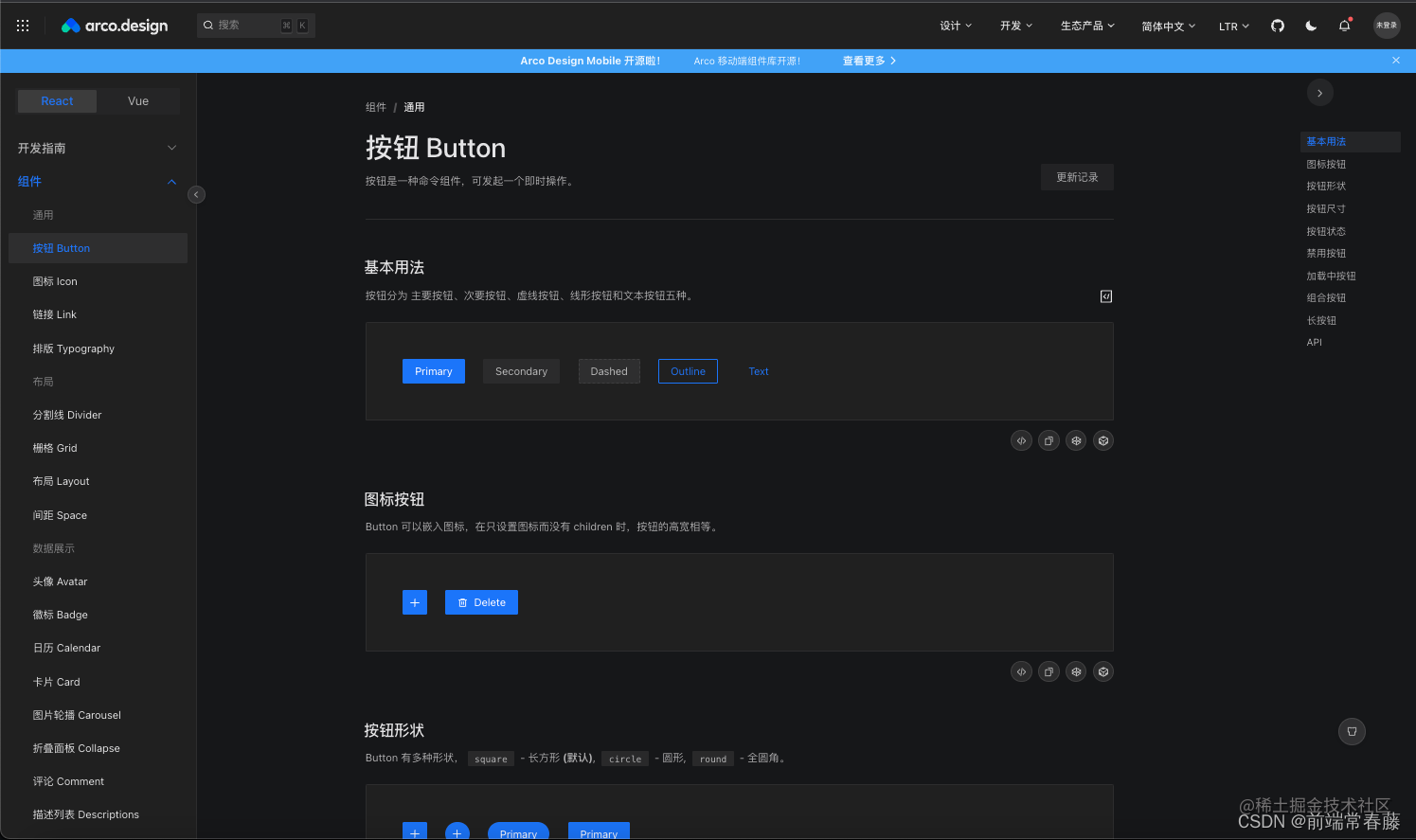Open 布局 Layout in sidebar
This screenshot has width=1416, height=840.
click(98, 481)
